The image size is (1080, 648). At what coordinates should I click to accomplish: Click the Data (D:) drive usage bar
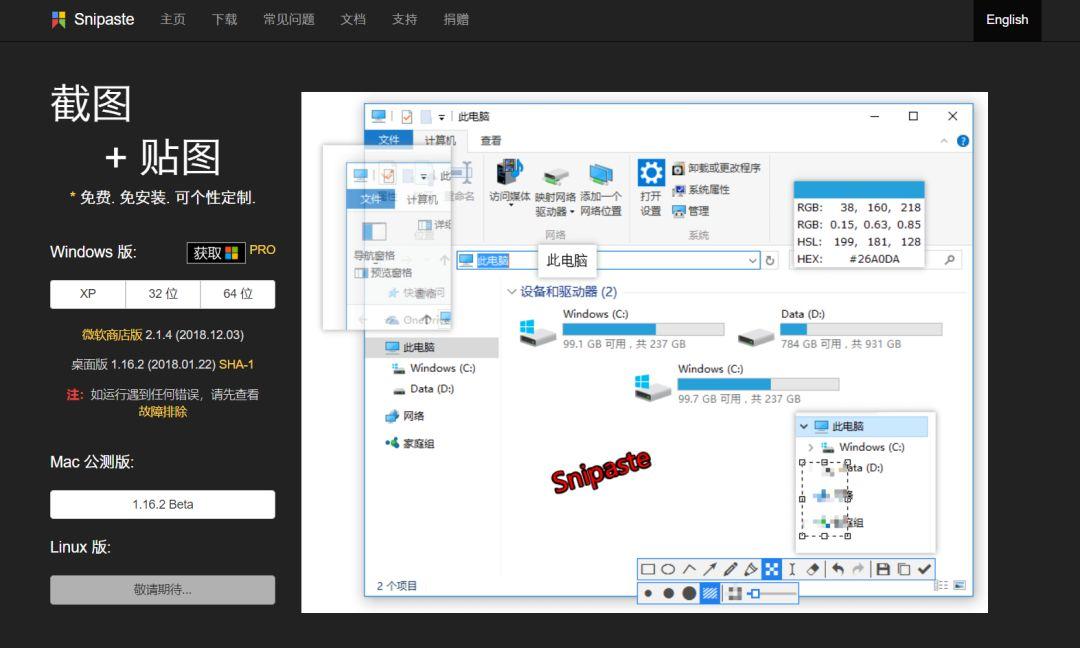(x=861, y=329)
